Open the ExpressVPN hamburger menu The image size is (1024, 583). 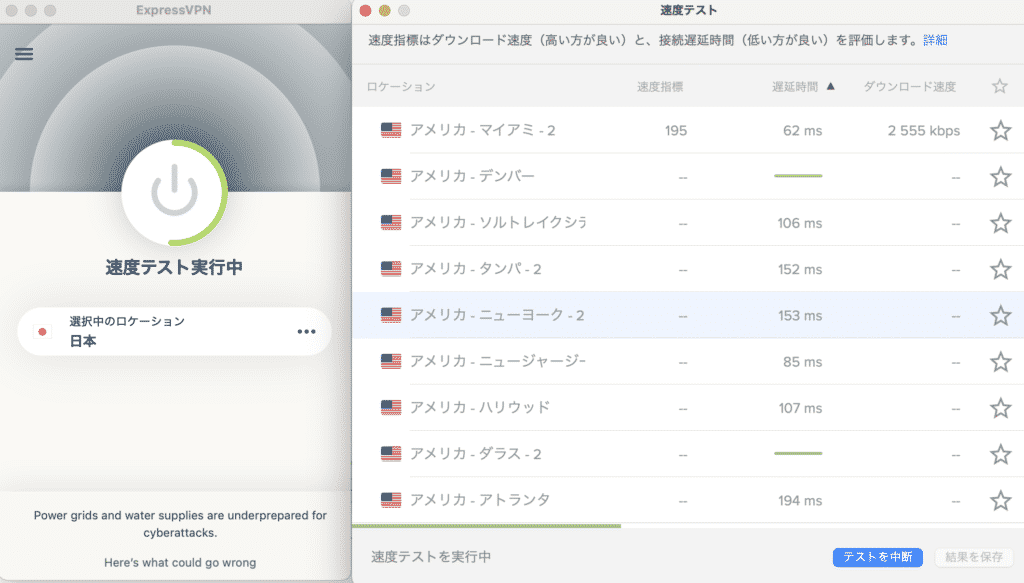click(24, 54)
